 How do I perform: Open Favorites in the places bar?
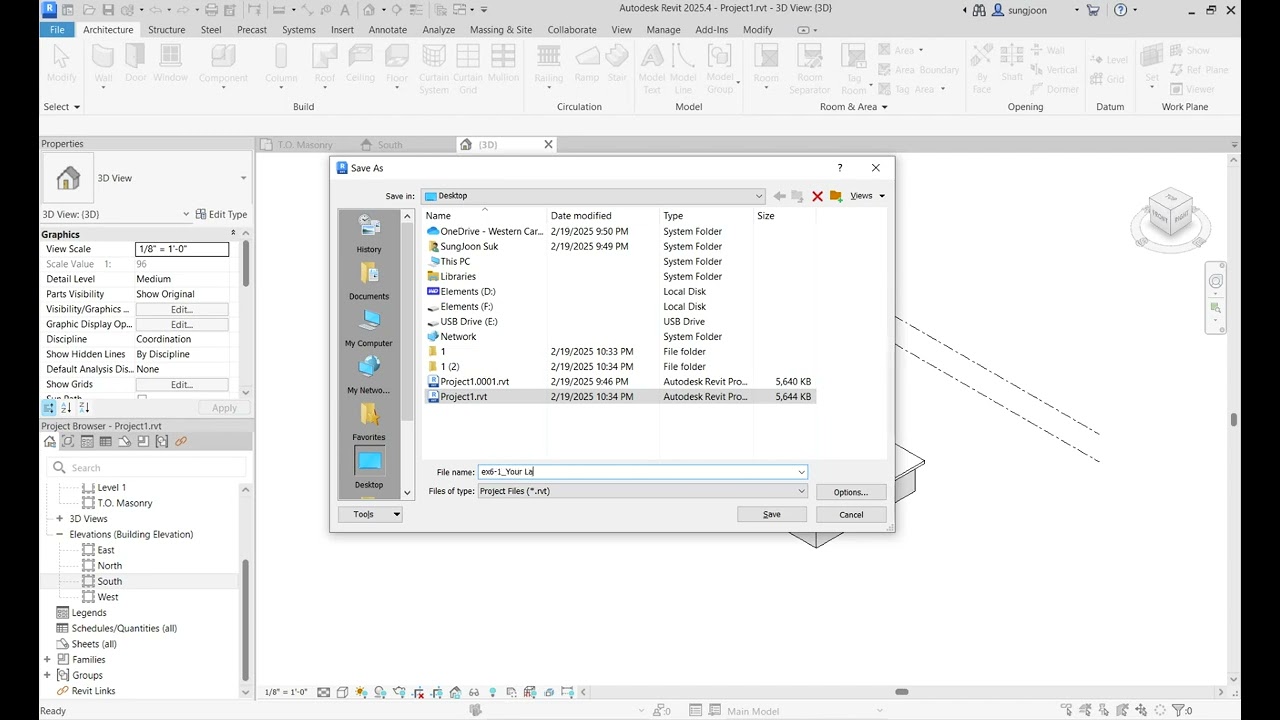(x=369, y=422)
